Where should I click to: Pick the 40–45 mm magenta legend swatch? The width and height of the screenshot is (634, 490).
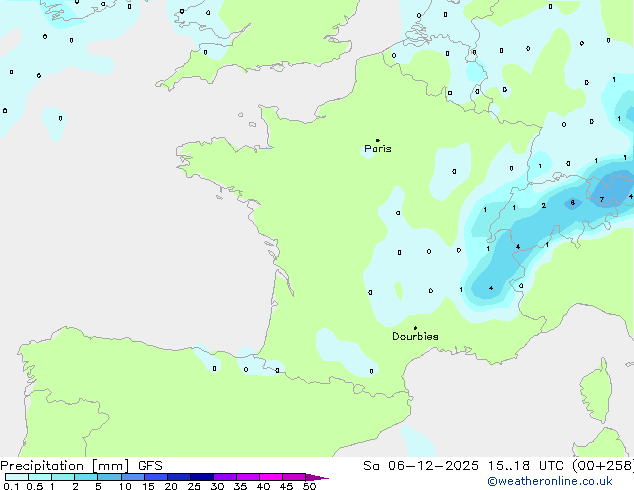[271, 477]
